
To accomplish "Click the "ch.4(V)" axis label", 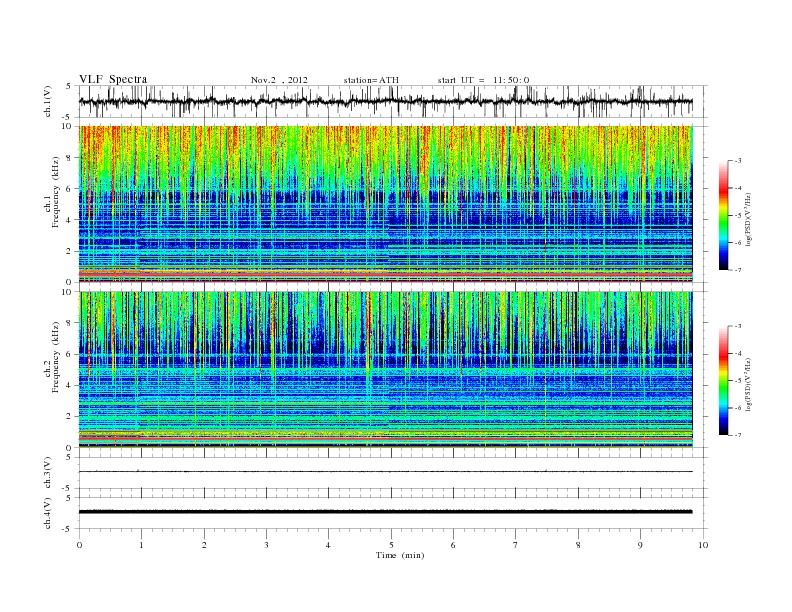I will (47, 513).
